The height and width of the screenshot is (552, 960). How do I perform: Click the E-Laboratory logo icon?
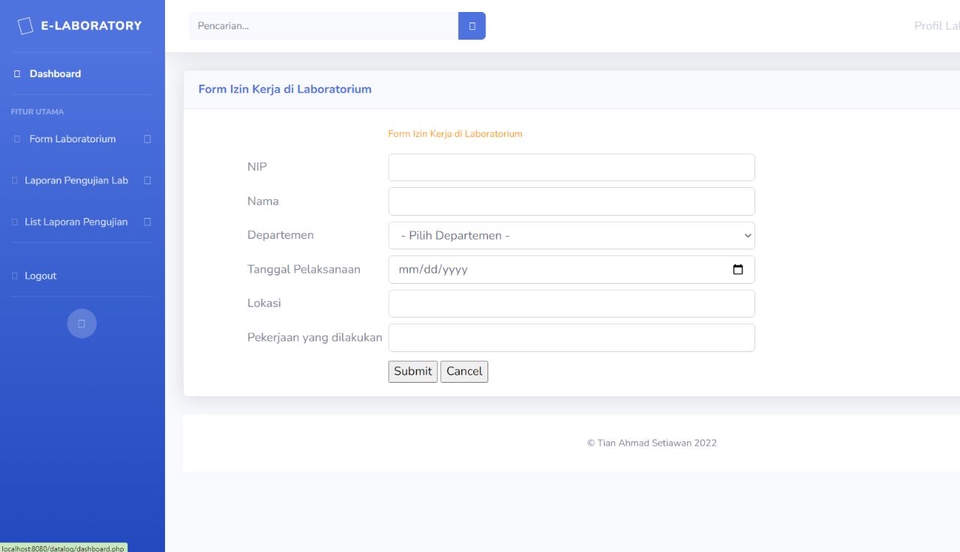pos(25,26)
